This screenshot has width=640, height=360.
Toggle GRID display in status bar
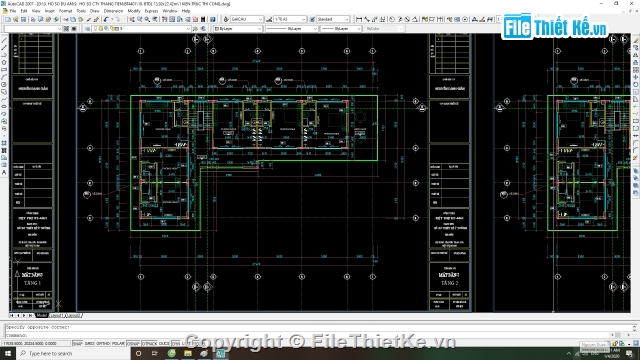pyautogui.click(x=89, y=344)
